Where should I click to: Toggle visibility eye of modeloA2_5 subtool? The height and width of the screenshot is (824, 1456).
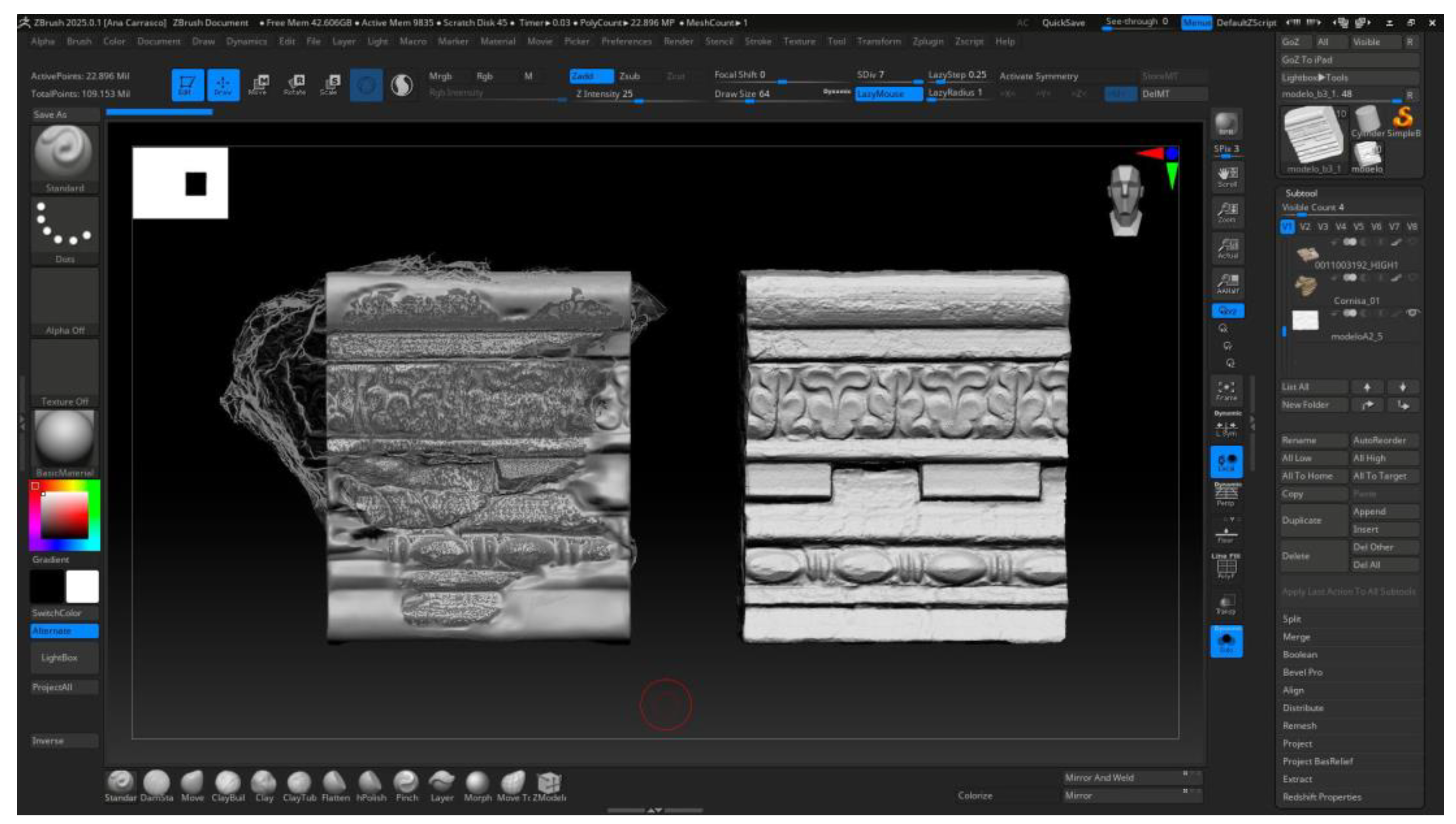(1413, 313)
